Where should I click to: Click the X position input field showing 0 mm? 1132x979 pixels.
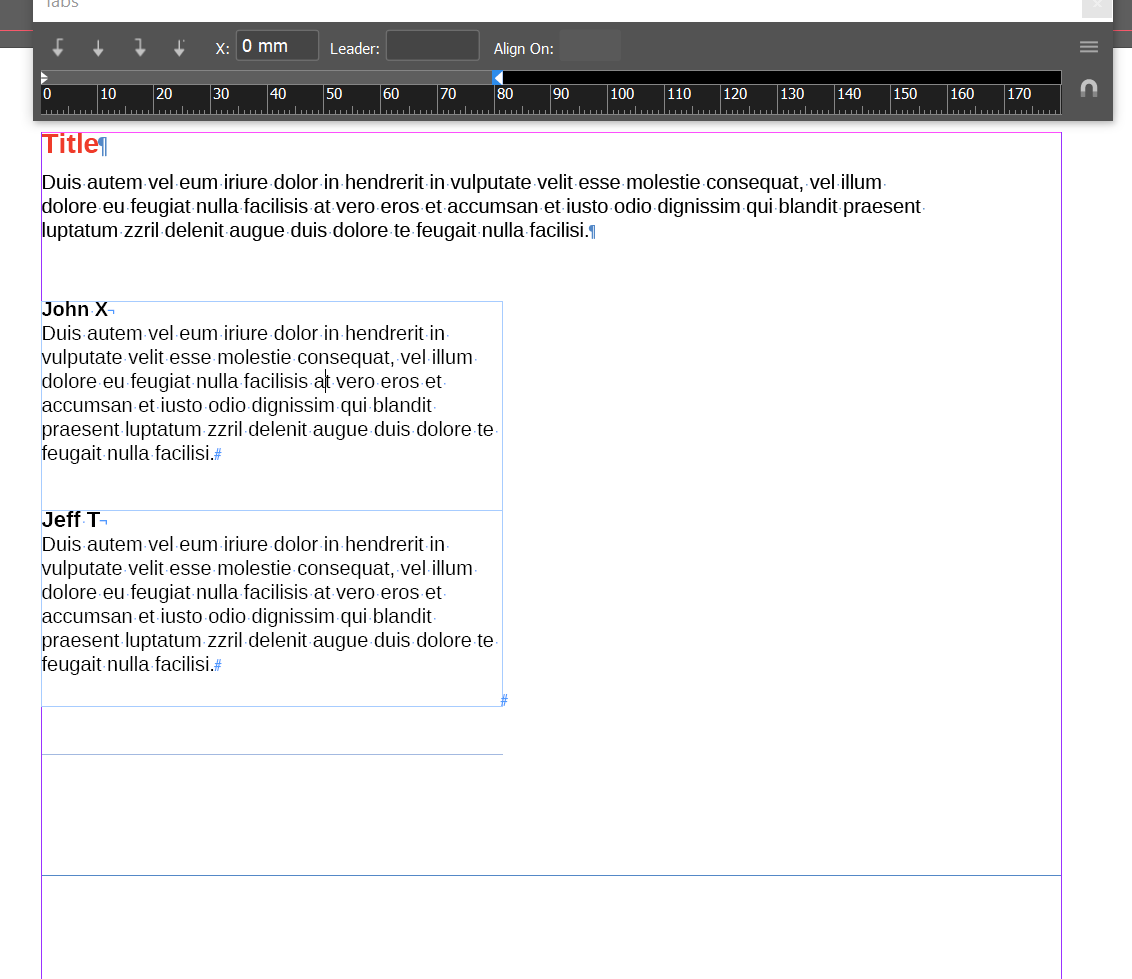click(277, 45)
